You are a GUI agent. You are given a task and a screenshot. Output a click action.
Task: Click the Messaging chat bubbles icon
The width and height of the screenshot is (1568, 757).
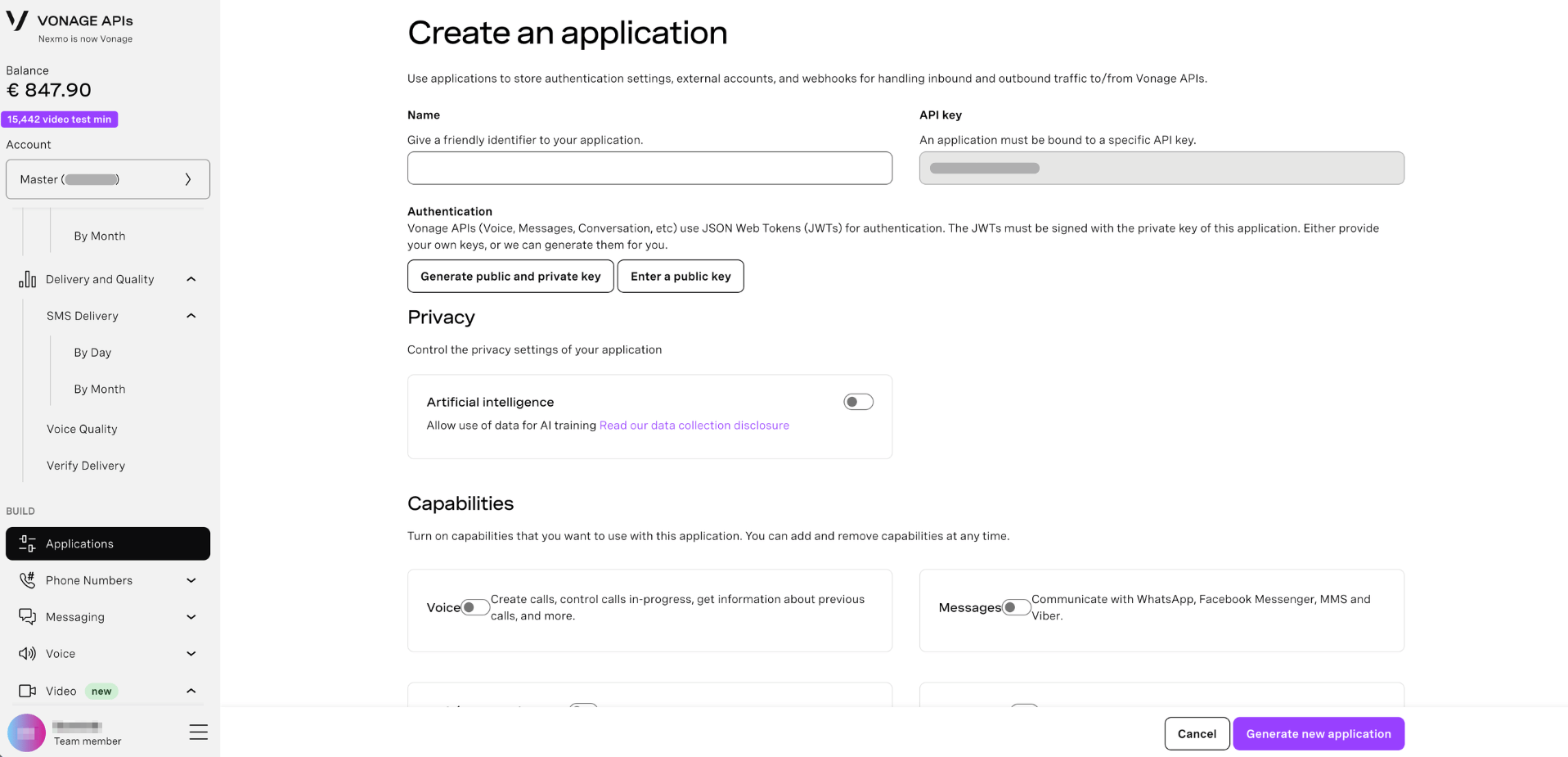pos(28,617)
